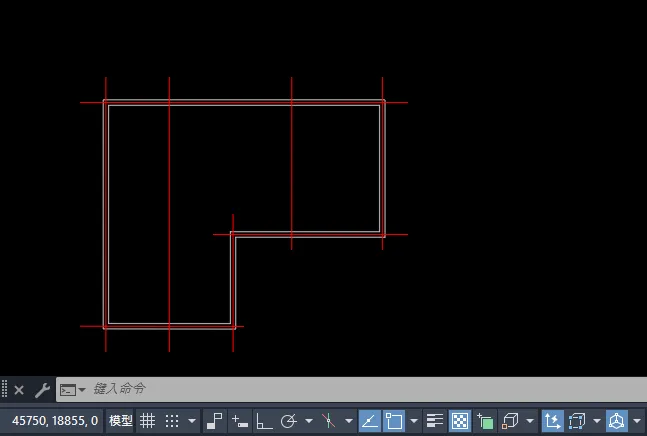
Task: Click the infer constraints icon
Action: pyautogui.click(x=215, y=421)
